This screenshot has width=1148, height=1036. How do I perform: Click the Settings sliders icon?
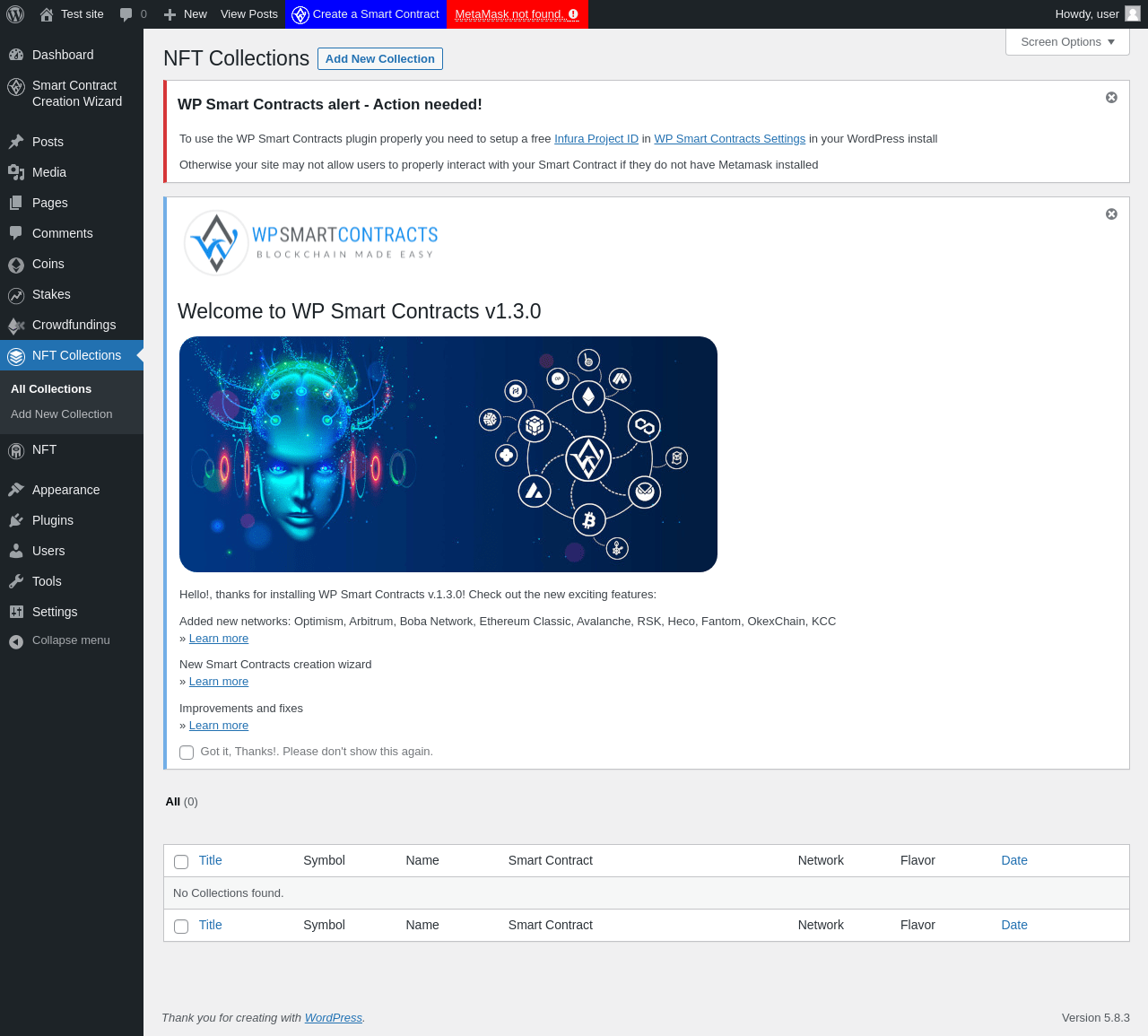[x=16, y=612]
